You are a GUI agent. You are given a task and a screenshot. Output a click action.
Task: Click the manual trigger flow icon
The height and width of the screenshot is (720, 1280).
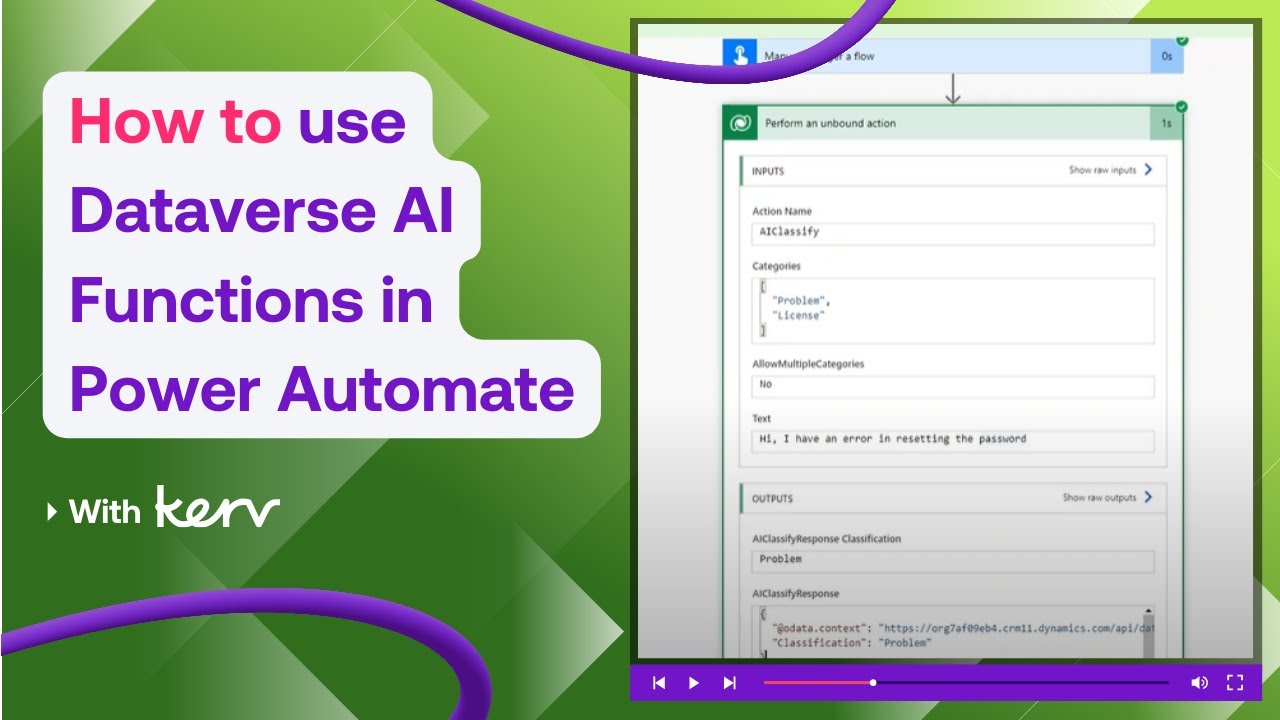[x=740, y=56]
